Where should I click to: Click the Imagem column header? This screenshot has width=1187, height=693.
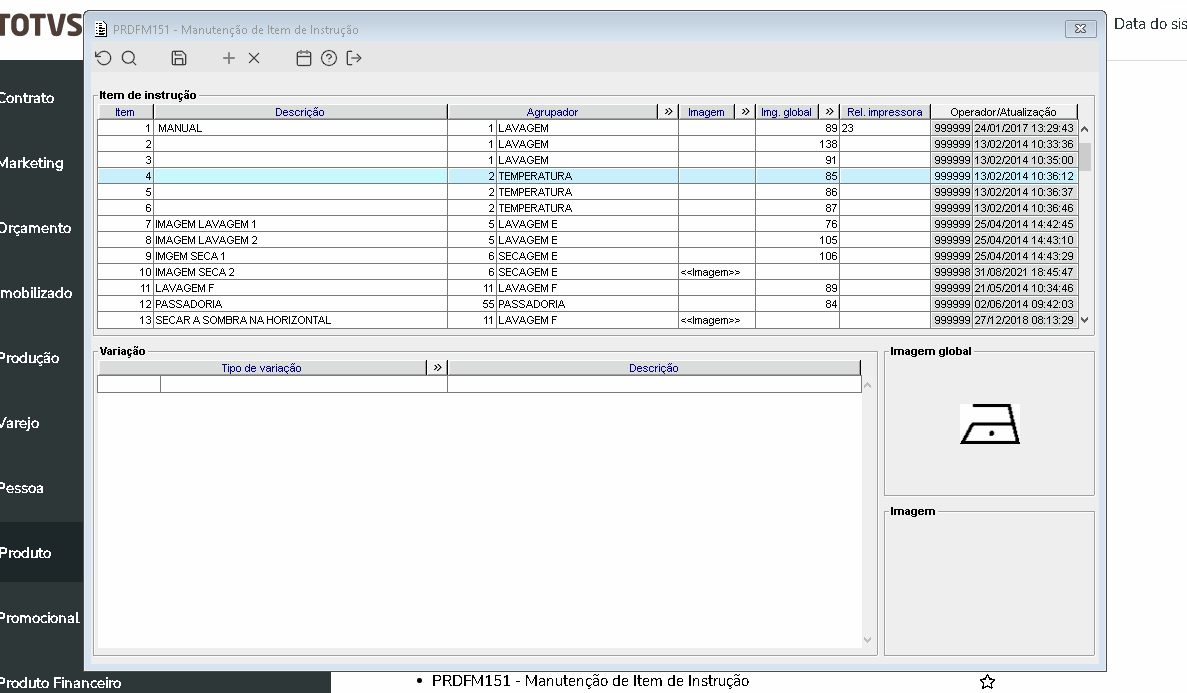706,112
